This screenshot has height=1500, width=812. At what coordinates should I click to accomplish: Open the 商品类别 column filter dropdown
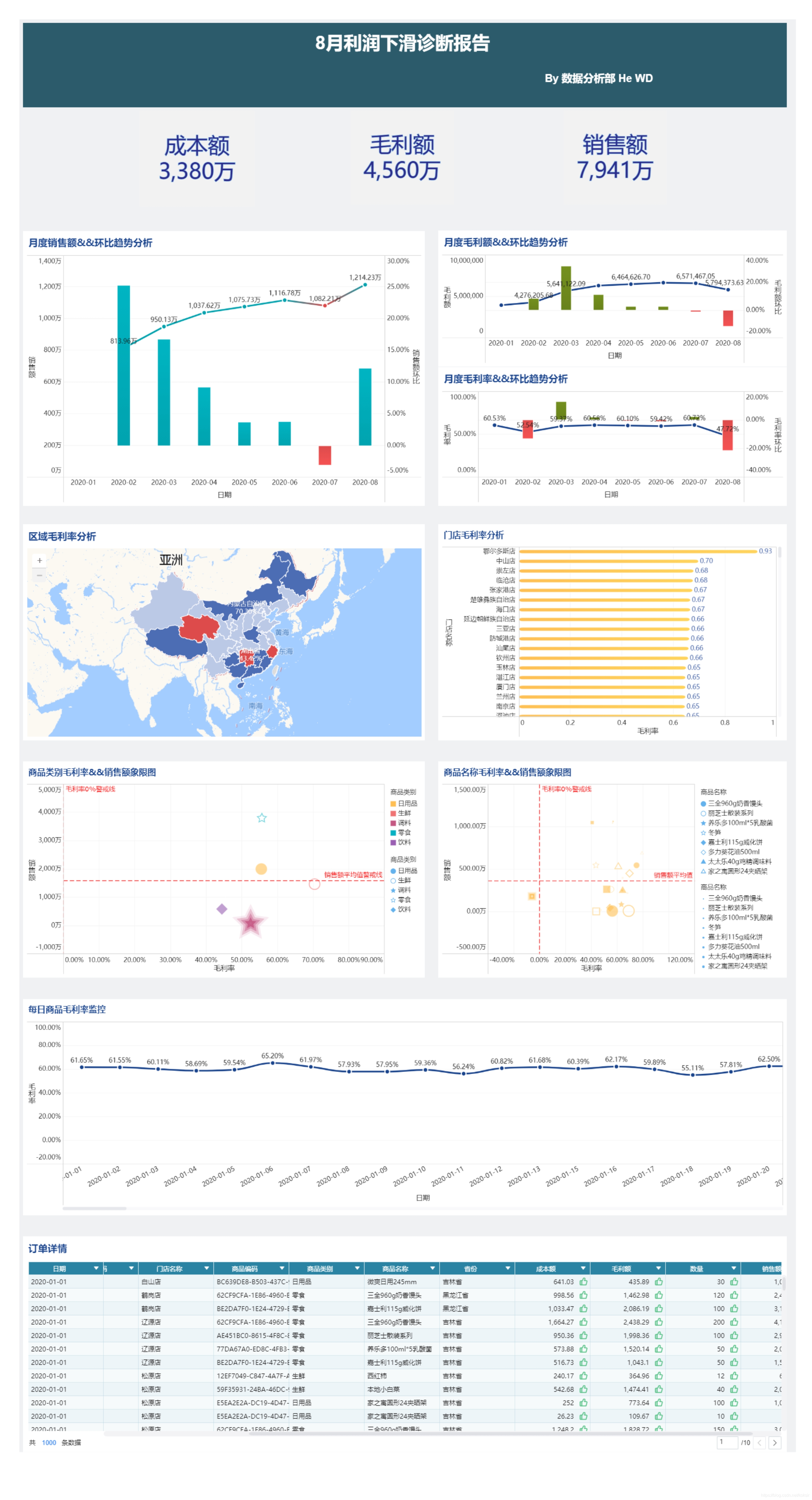point(357,1268)
